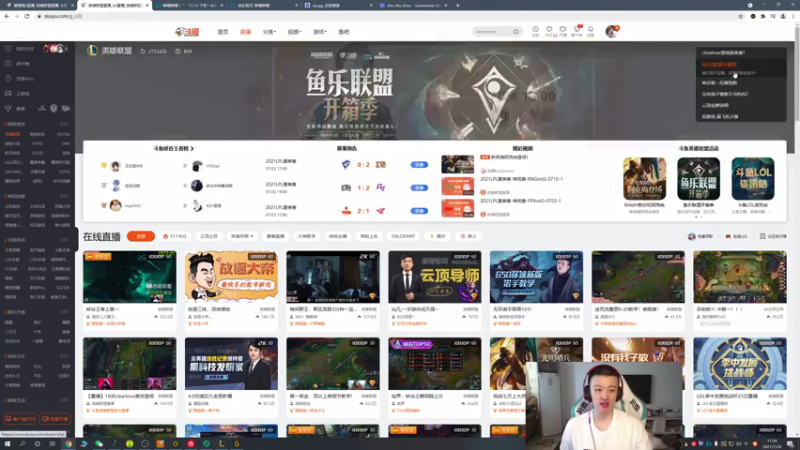Open the rankings icon in sidebar

coord(8,64)
